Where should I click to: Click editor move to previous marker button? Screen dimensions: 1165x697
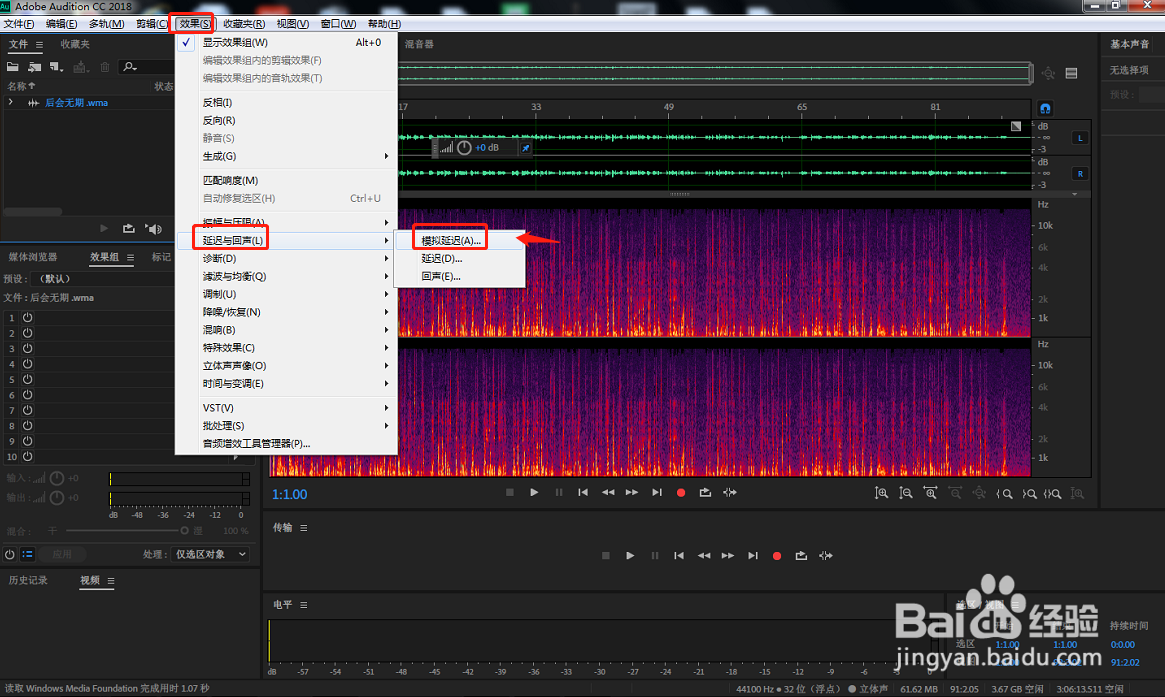point(583,493)
